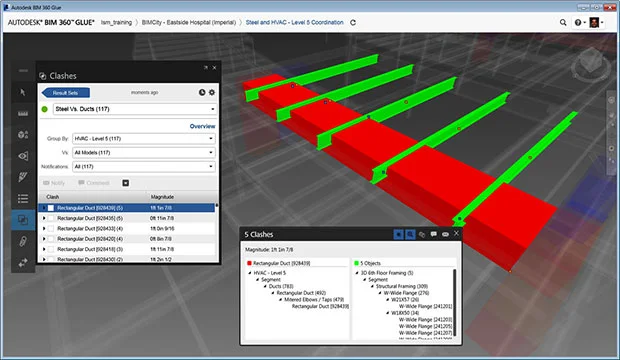Expand the Rectangular Duct [928418] clash row
The height and width of the screenshot is (360, 620).
44,249
